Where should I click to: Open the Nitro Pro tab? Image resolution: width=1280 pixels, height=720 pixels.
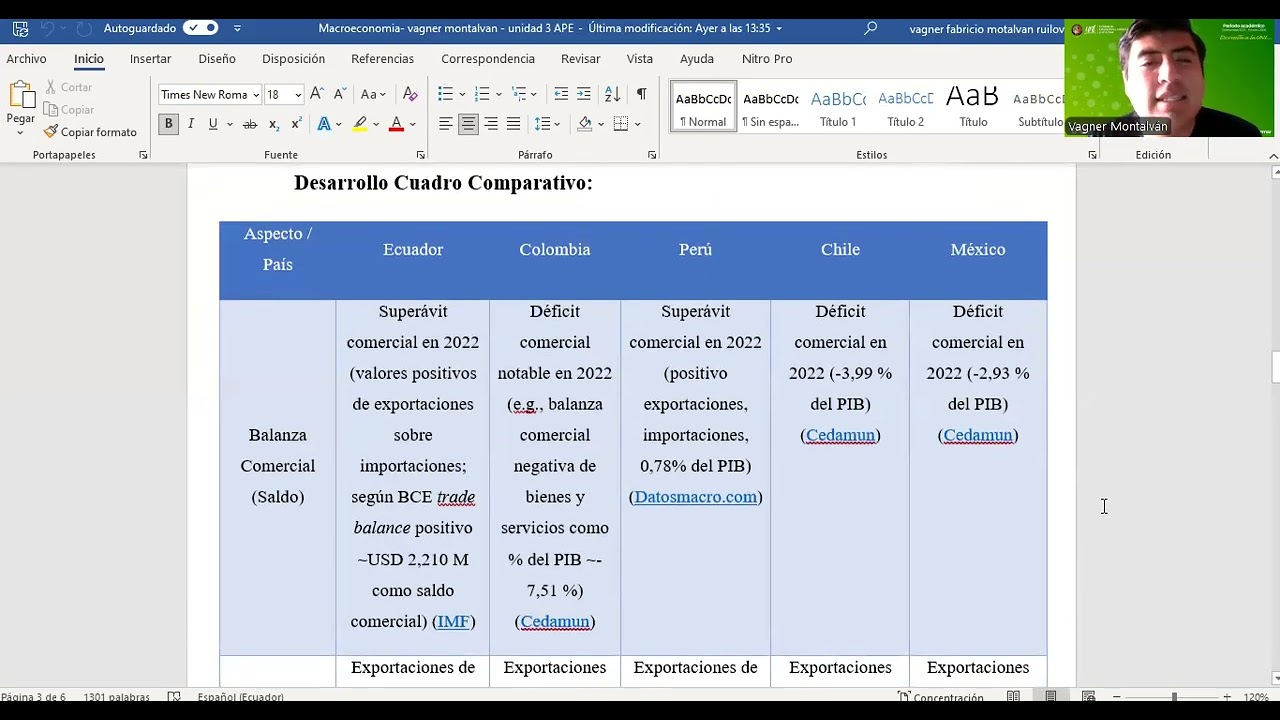(x=767, y=59)
